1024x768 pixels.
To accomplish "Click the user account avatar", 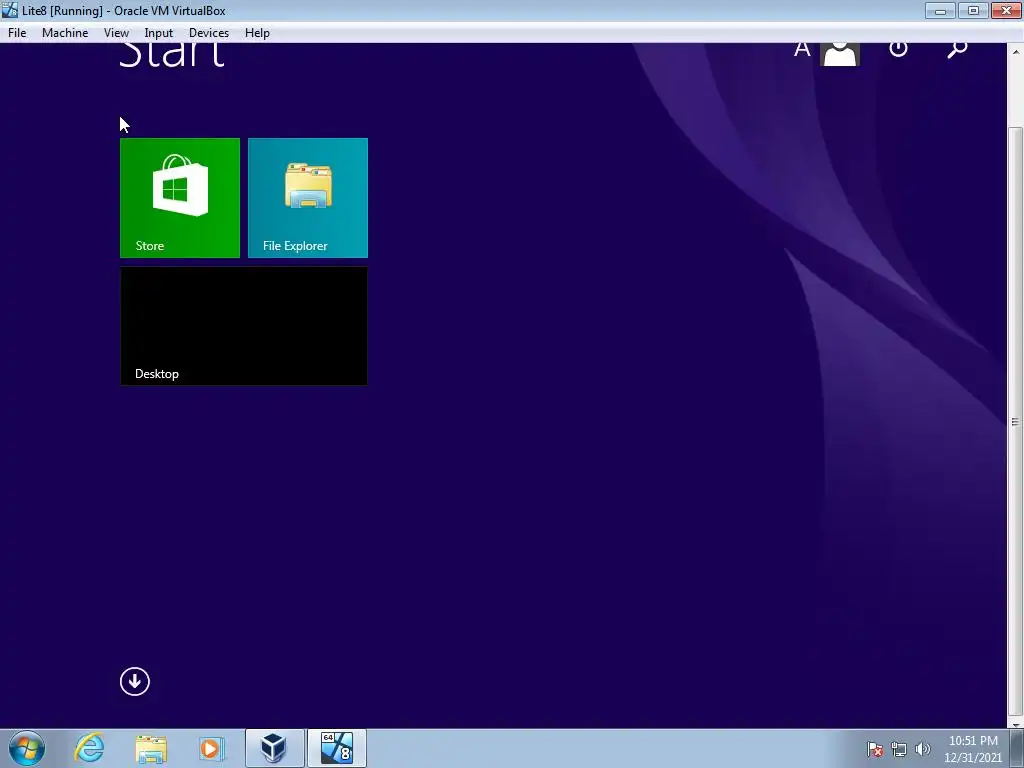I will (840, 54).
